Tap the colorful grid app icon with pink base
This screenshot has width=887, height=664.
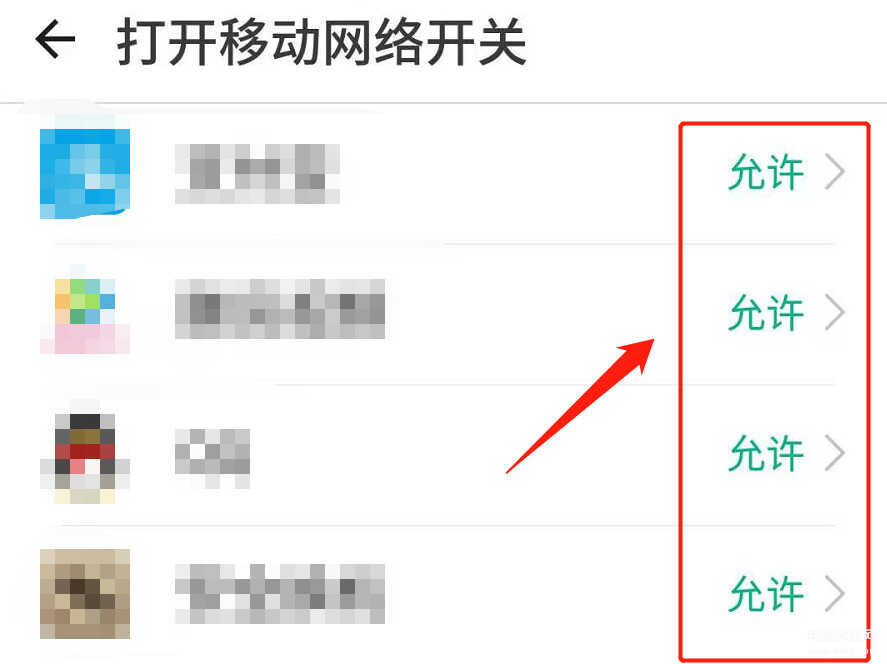85,315
